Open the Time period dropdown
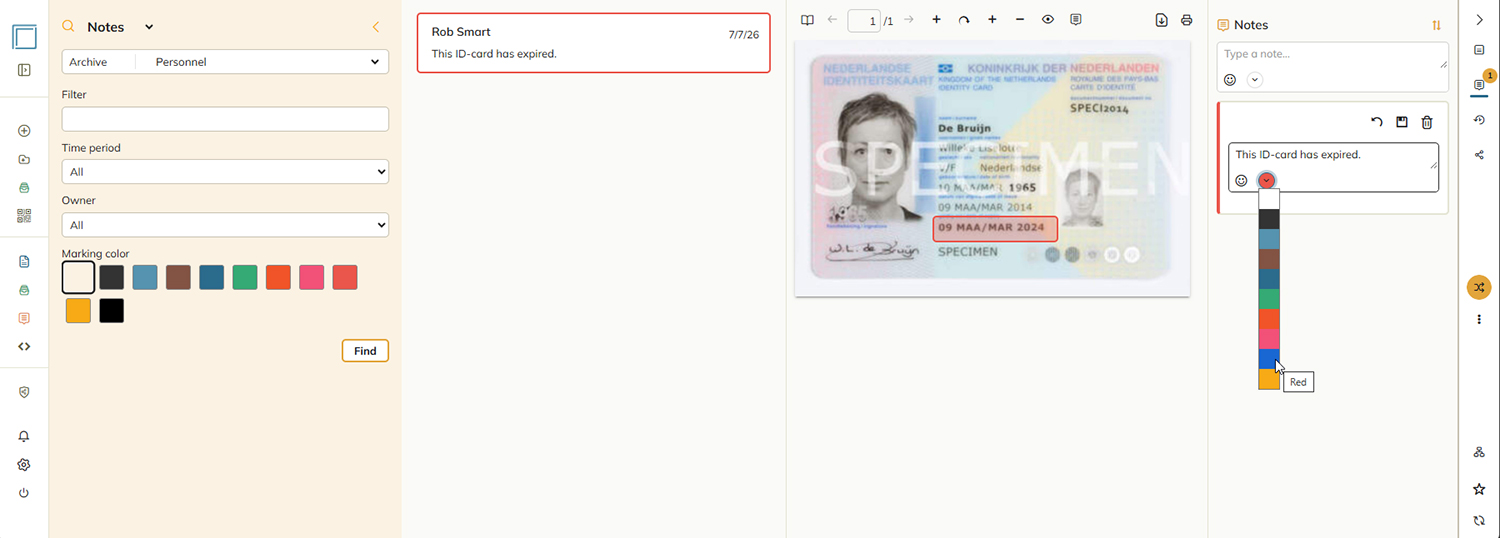The image size is (1500, 538). pyautogui.click(x=225, y=172)
